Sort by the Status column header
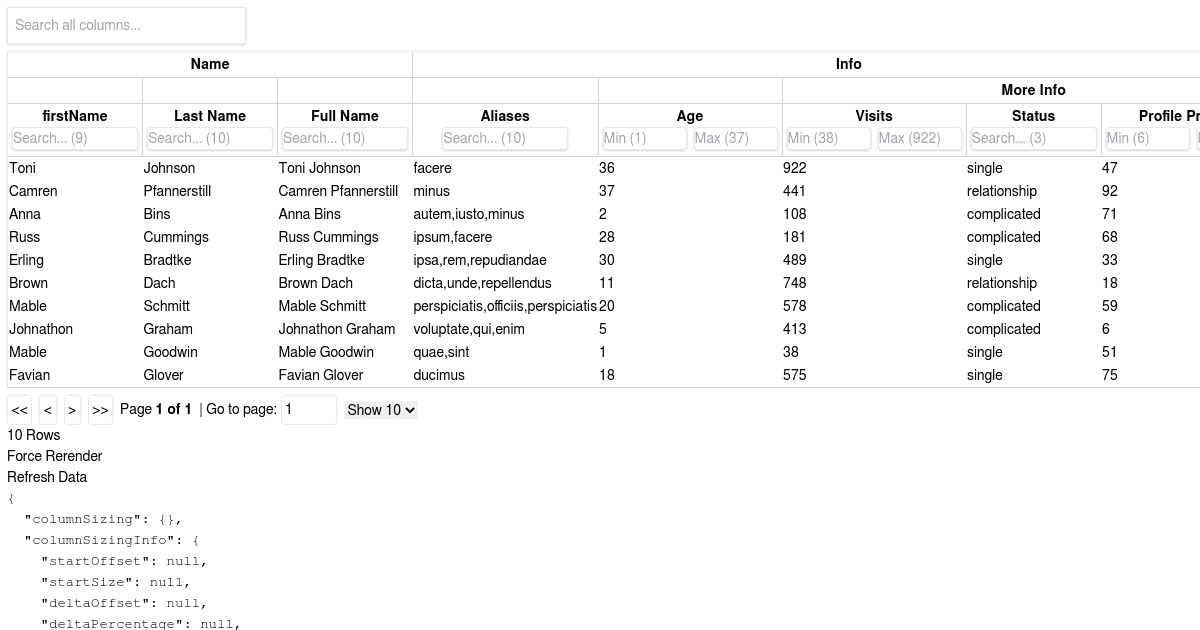This screenshot has height=630, width=1200. 1033,116
